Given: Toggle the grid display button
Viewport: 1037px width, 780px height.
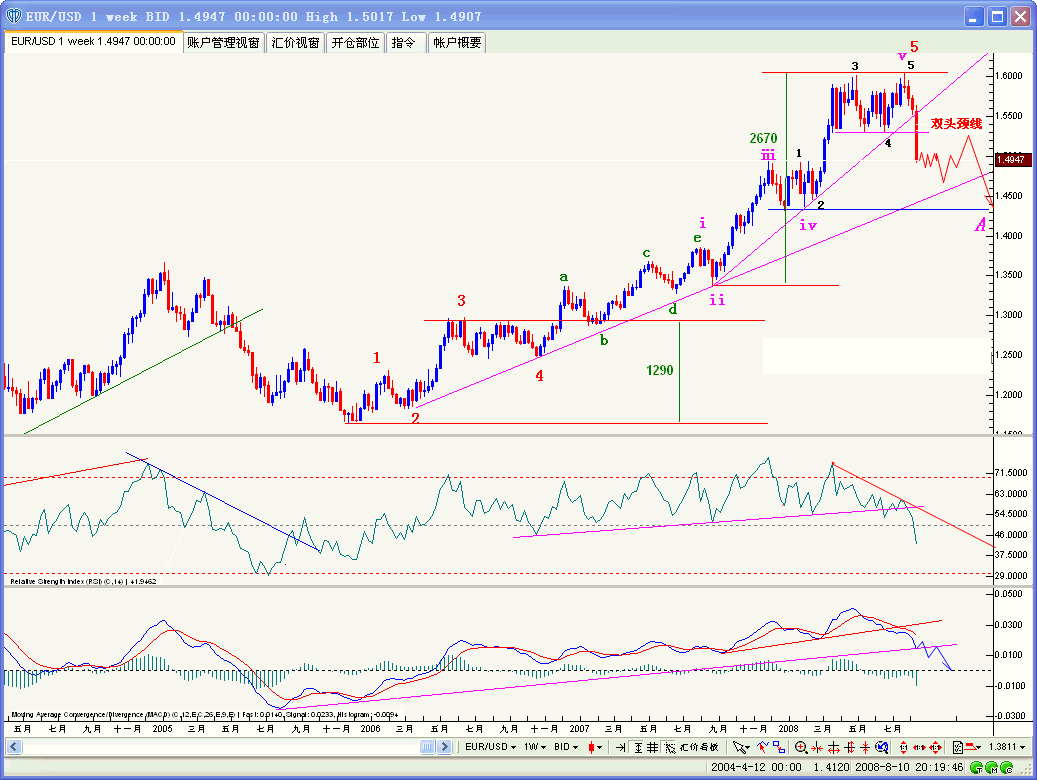Looking at the screenshot, I should pos(652,747).
